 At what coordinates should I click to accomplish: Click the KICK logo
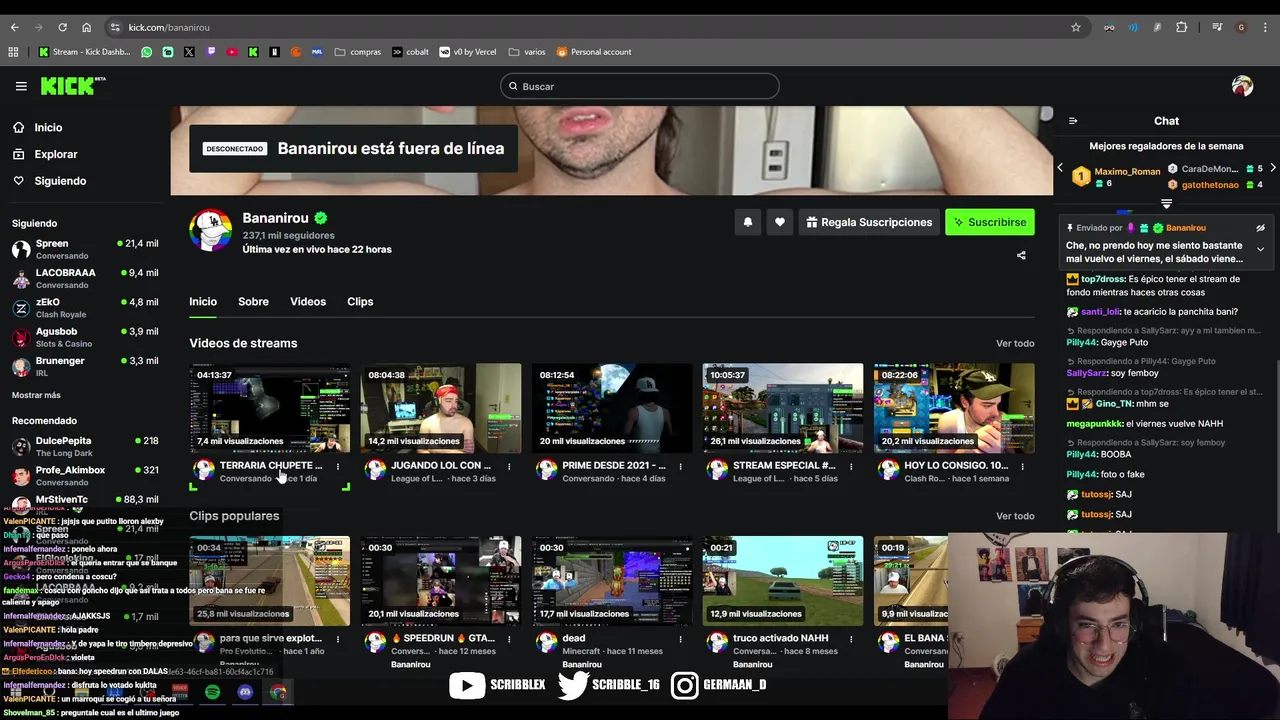(x=72, y=86)
